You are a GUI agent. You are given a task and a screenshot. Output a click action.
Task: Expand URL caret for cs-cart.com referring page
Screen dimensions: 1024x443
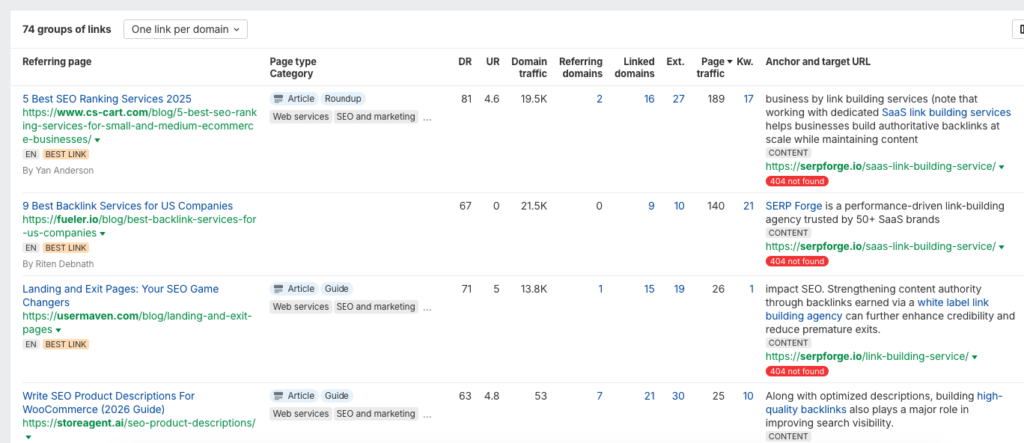click(97, 140)
